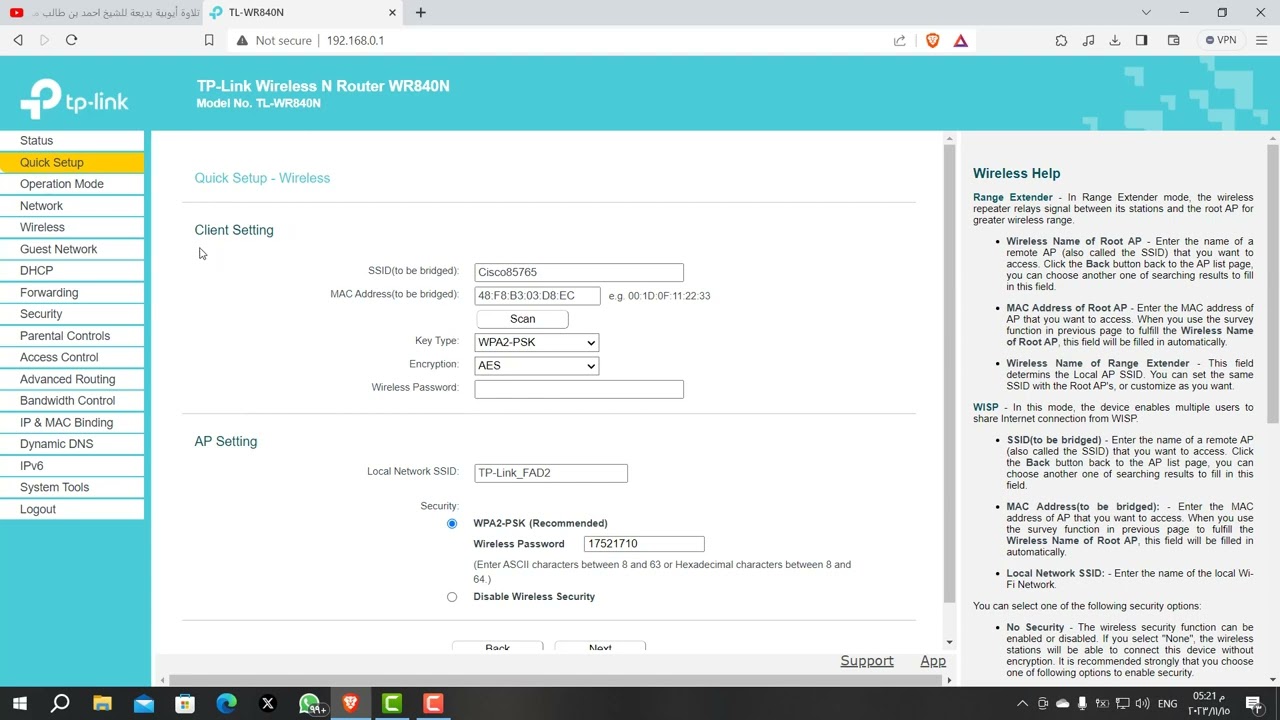Image resolution: width=1280 pixels, height=720 pixels.
Task: Click the browser back arrow
Action: click(18, 40)
